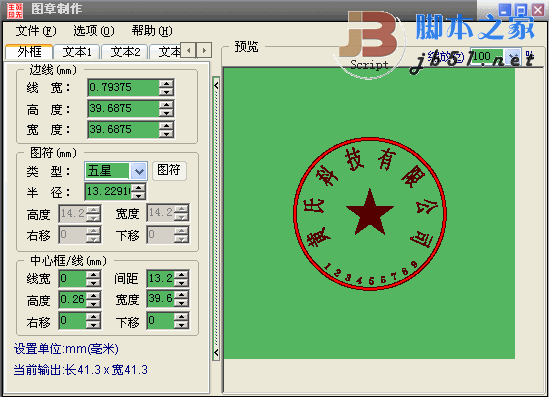Click the 线宽 border width input field
Screen dimensions: 549x397
tap(123, 88)
